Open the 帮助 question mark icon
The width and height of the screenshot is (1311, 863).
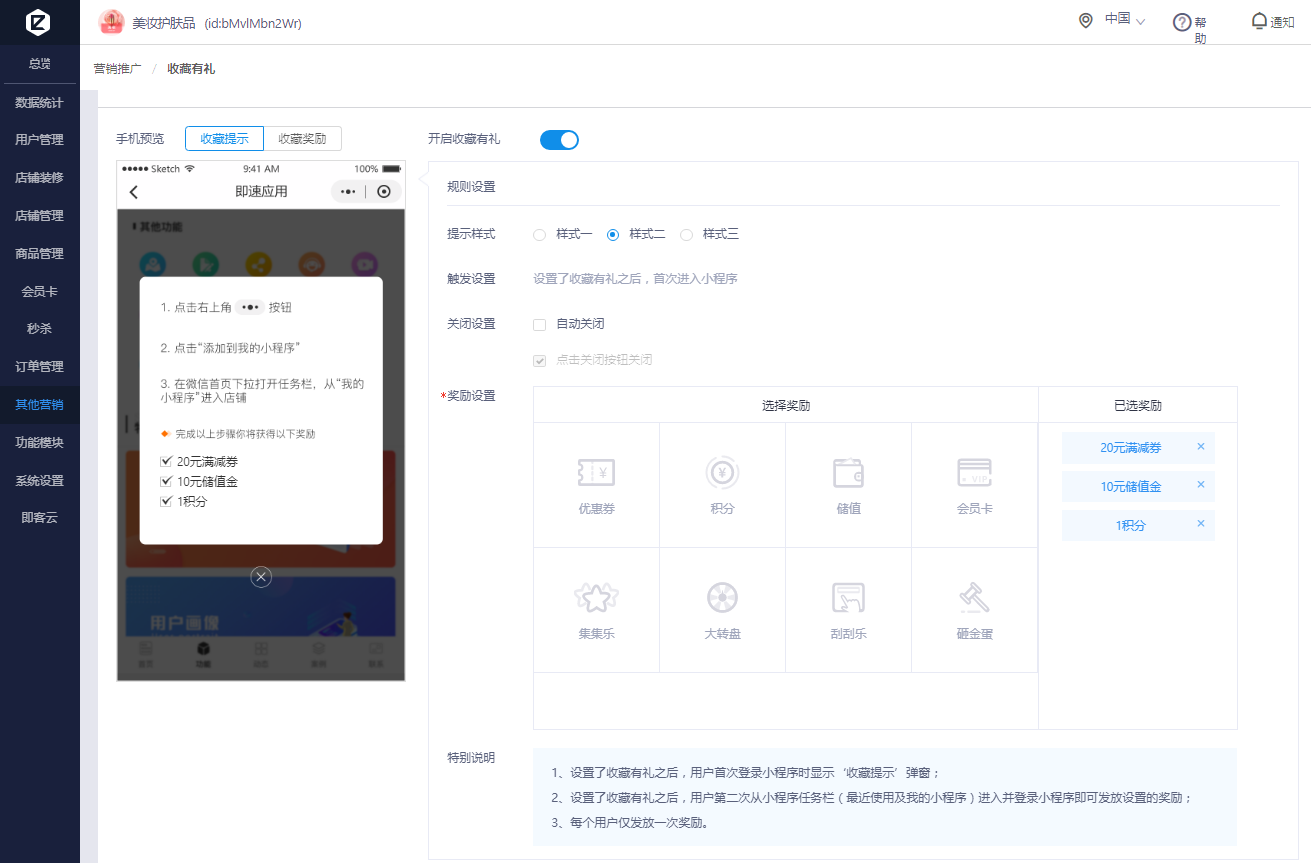pos(1182,22)
